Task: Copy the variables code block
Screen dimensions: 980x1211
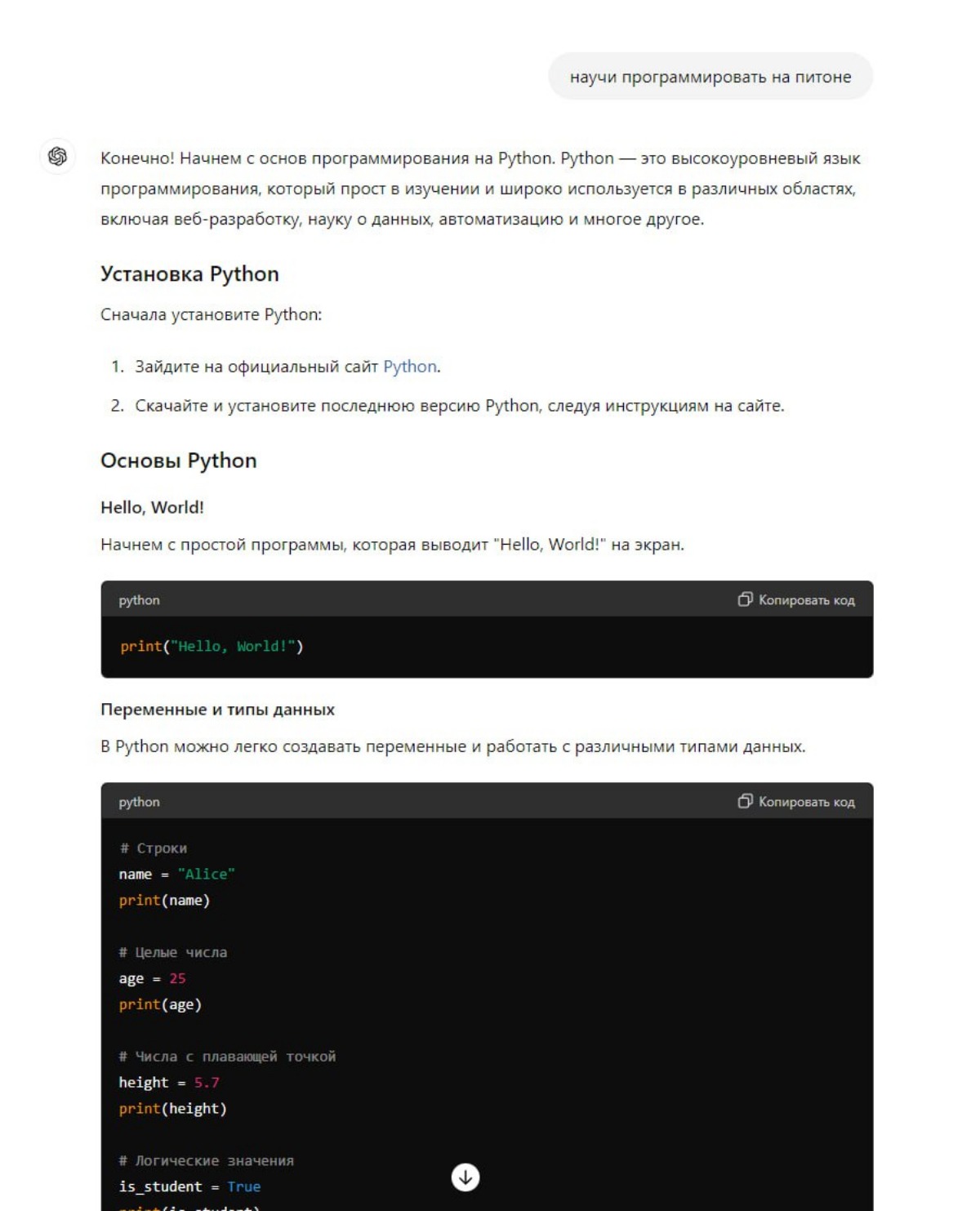Action: (796, 801)
